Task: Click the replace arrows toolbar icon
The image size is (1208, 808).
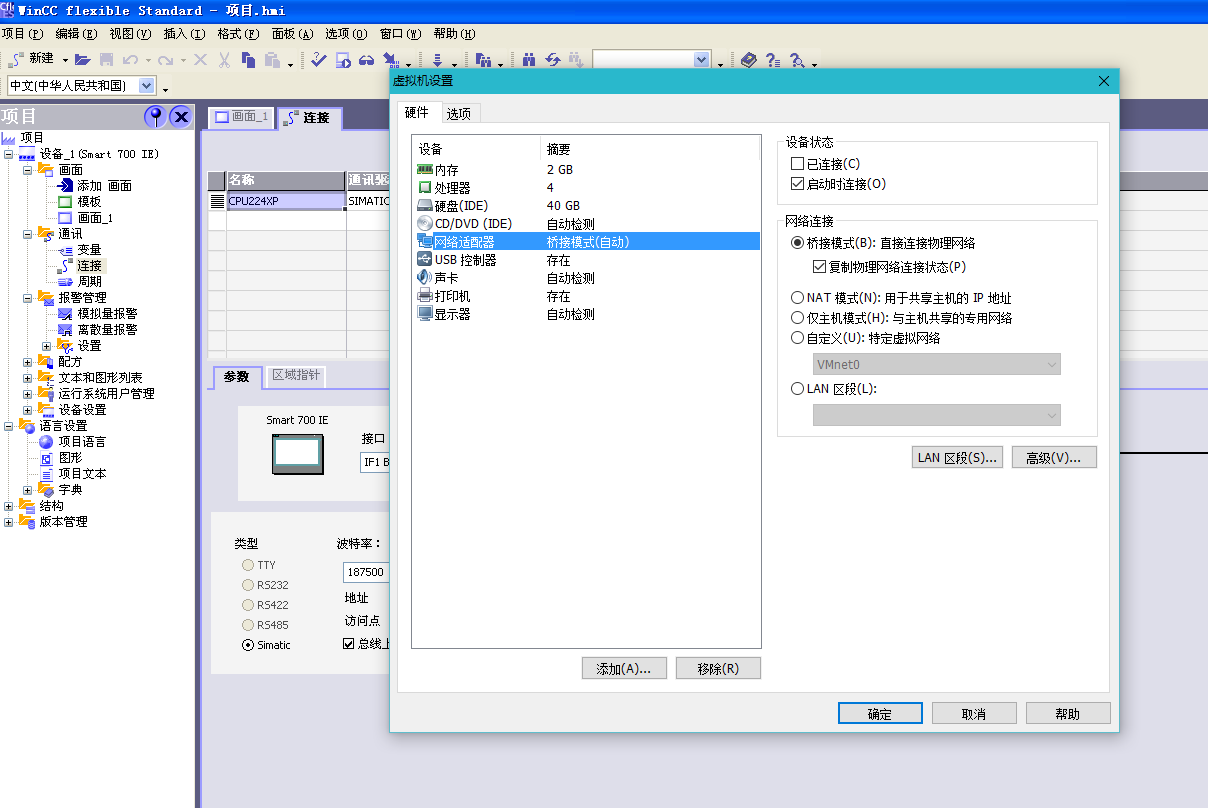Action: [x=553, y=60]
